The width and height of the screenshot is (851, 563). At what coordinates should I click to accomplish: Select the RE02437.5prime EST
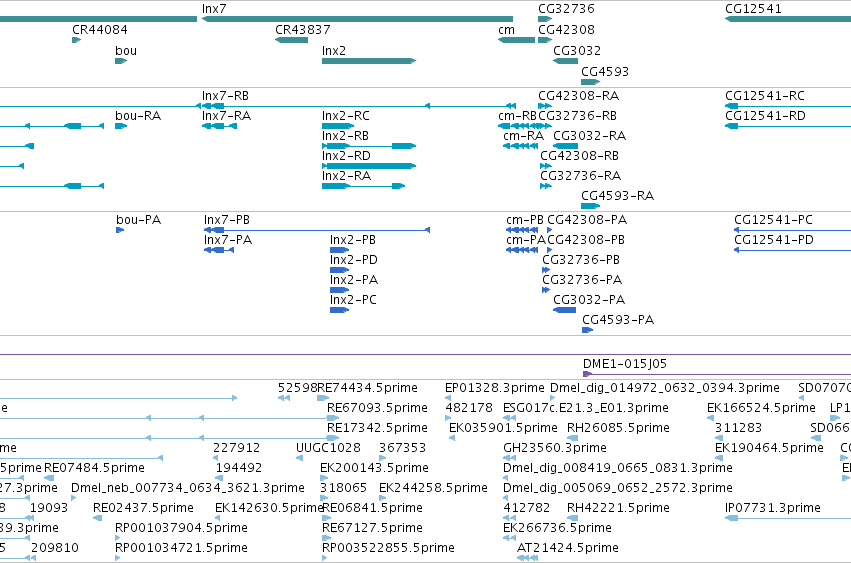click(97, 518)
